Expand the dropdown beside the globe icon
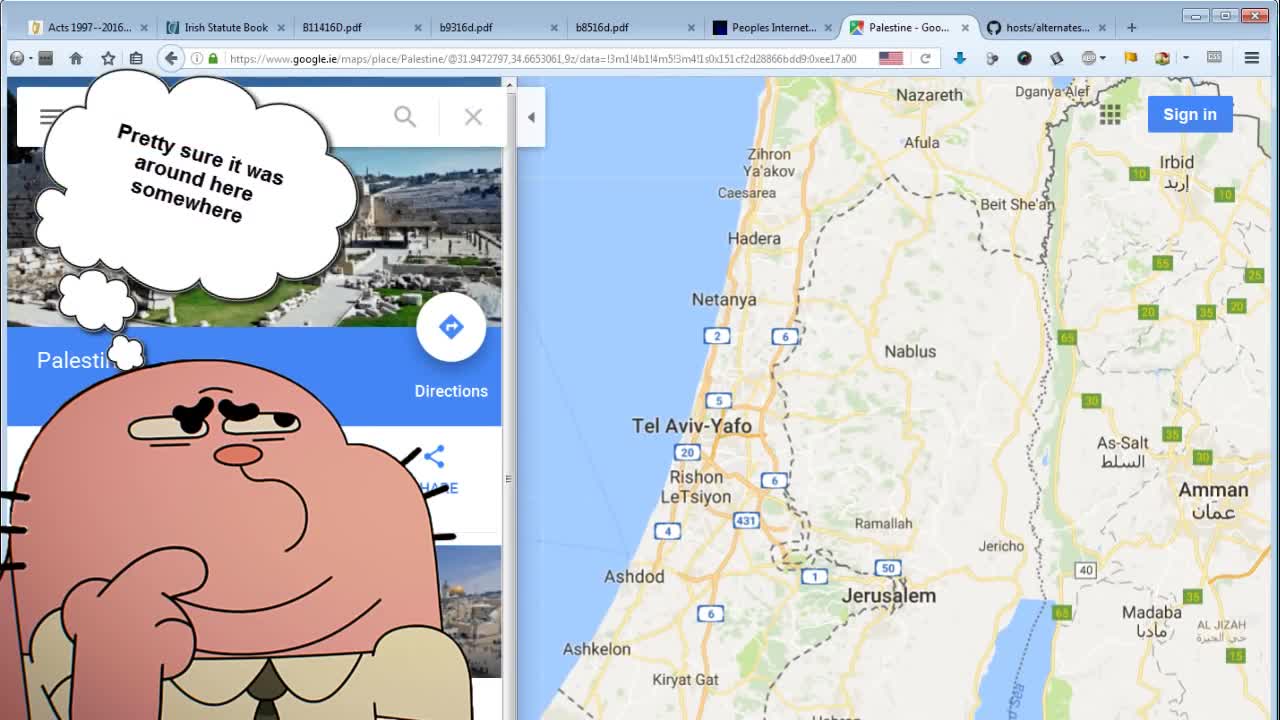The height and width of the screenshot is (720, 1280). pos(1102,59)
